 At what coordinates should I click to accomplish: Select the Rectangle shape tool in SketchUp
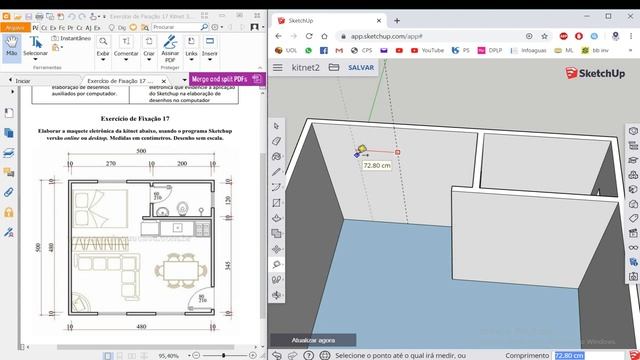tap(276, 203)
